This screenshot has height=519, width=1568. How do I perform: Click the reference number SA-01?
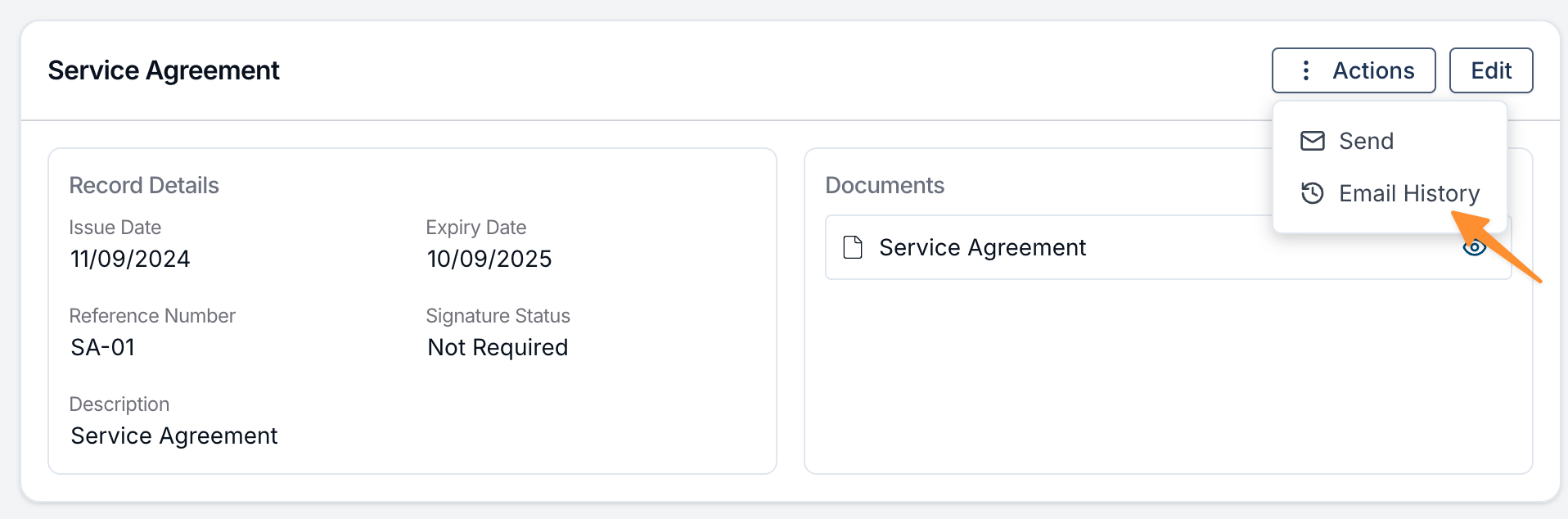click(x=102, y=347)
